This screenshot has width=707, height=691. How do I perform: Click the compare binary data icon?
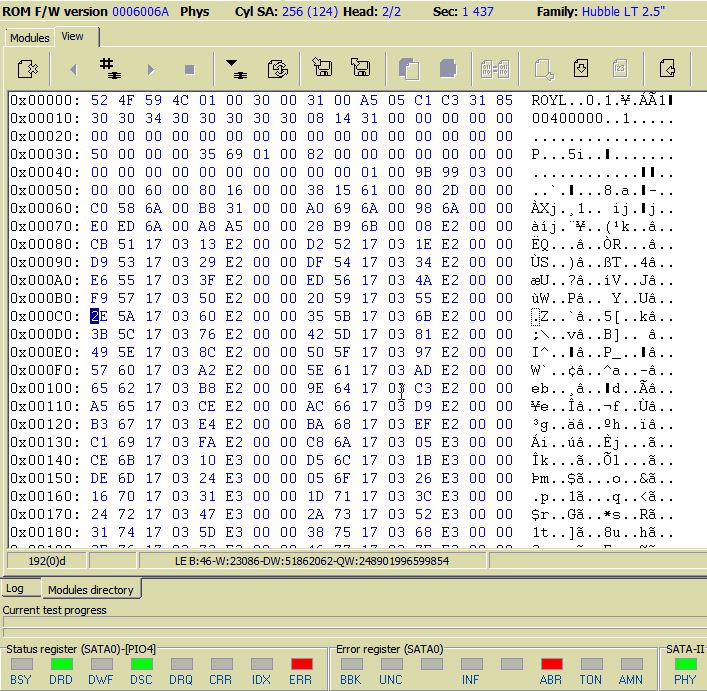[495, 69]
